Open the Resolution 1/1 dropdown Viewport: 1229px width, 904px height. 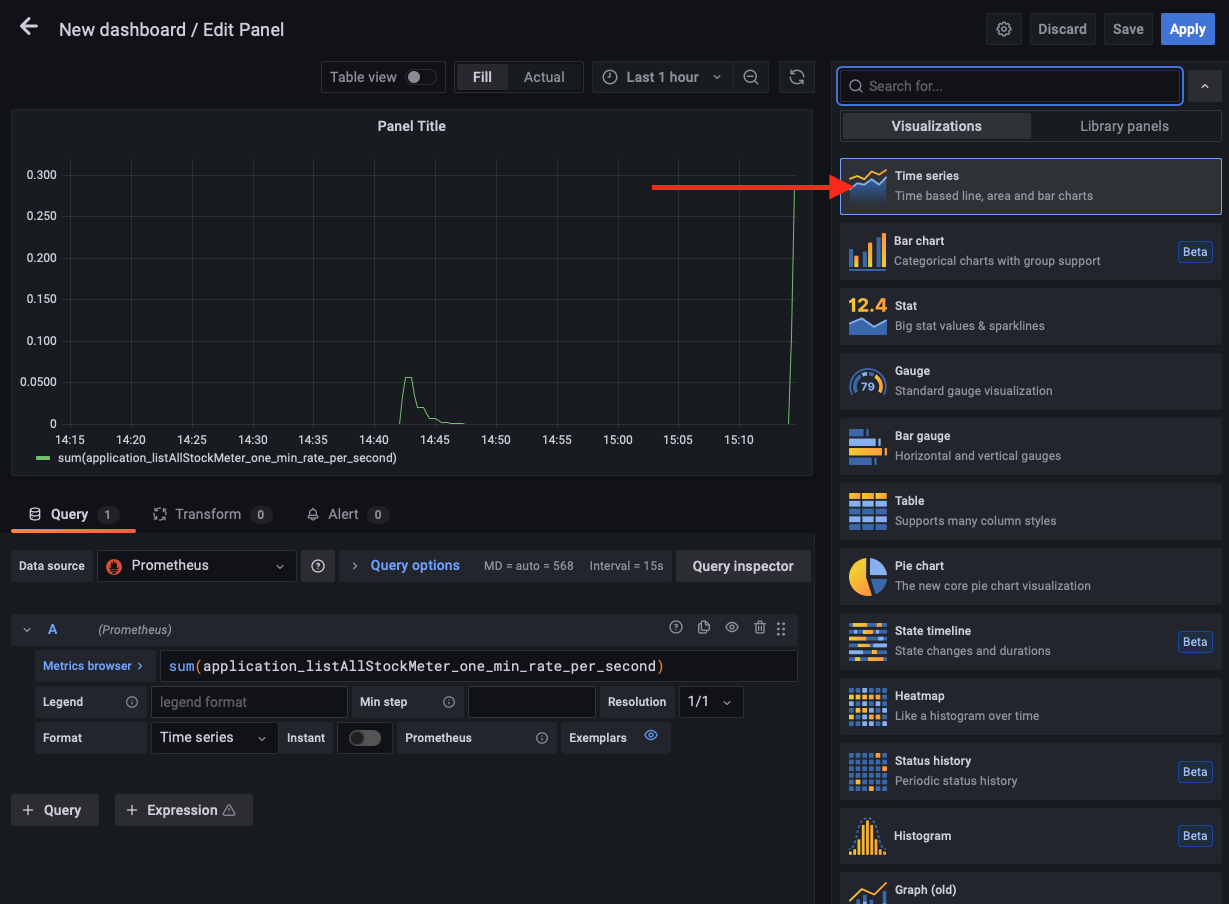tap(711, 702)
